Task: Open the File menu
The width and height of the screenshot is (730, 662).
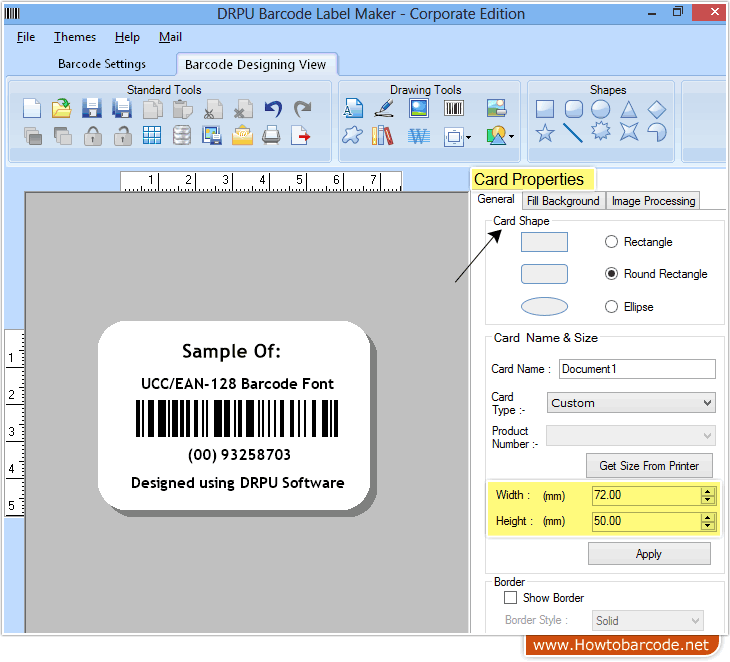Action: (26, 37)
